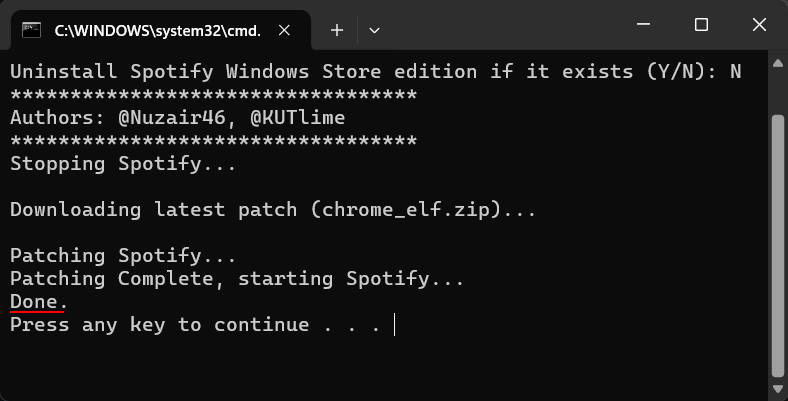
Task: Expand the new tab profile dropdown
Action: point(374,30)
